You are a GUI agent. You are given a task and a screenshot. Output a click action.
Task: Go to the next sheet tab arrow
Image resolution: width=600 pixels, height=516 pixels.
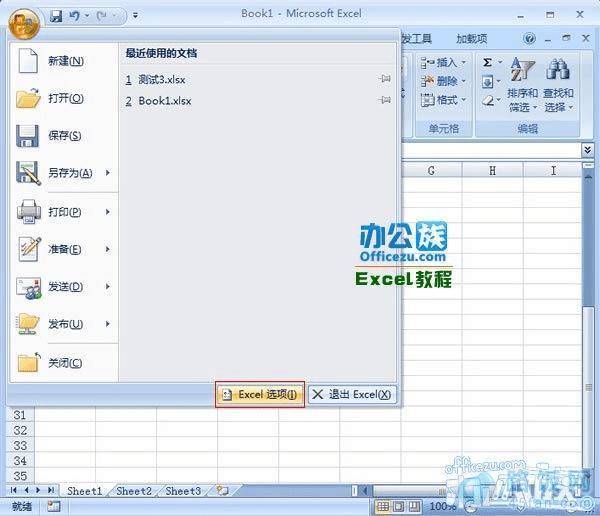(38, 490)
